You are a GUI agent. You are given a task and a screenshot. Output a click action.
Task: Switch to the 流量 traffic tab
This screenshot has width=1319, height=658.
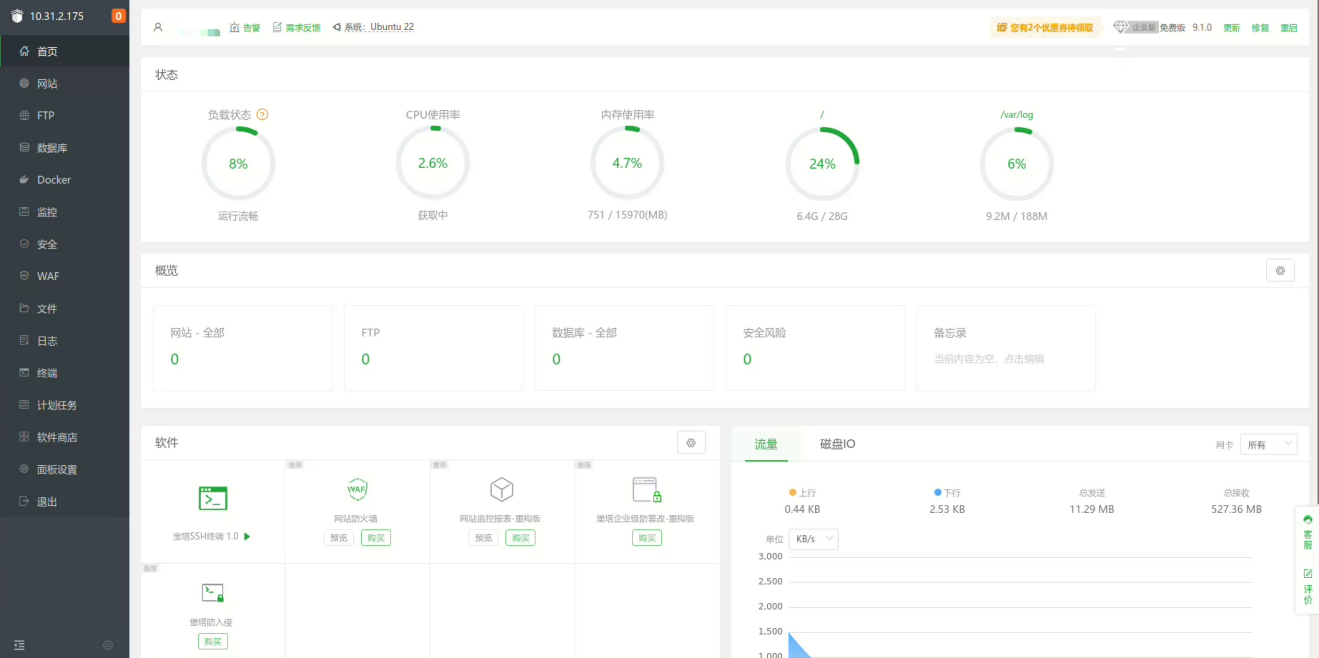click(x=766, y=444)
